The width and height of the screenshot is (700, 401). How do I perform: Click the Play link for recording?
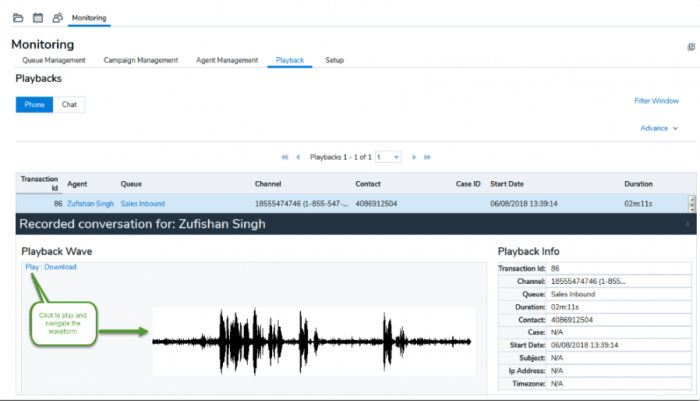pos(32,267)
